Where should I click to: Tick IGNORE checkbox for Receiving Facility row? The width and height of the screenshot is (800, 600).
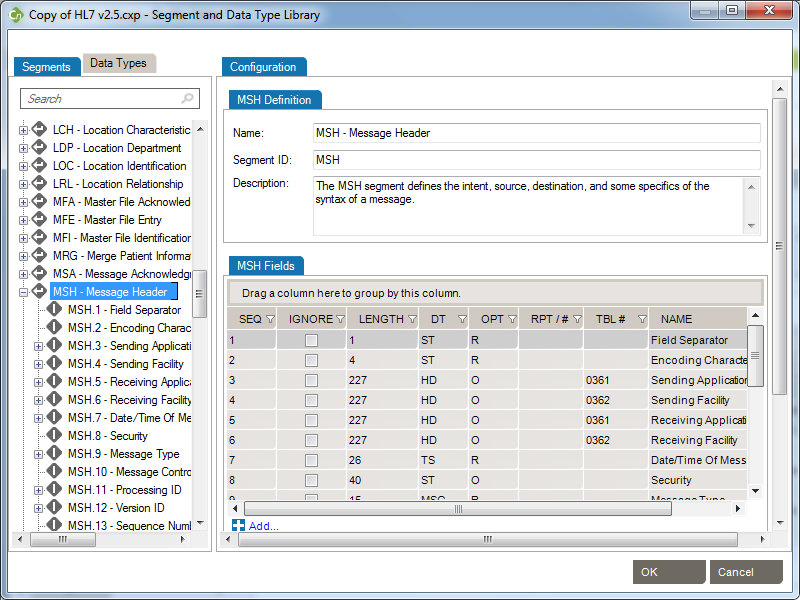pyautogui.click(x=311, y=440)
